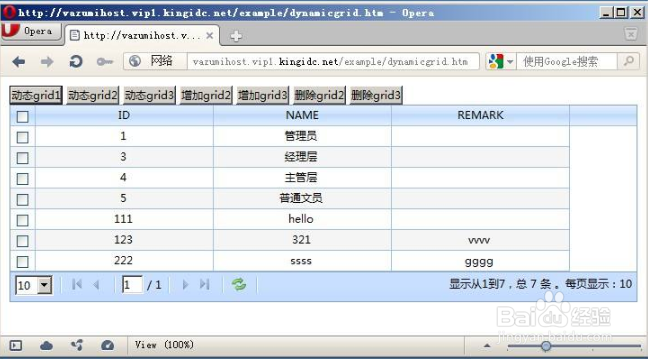Toggle the panel icon in status bar

16,346
